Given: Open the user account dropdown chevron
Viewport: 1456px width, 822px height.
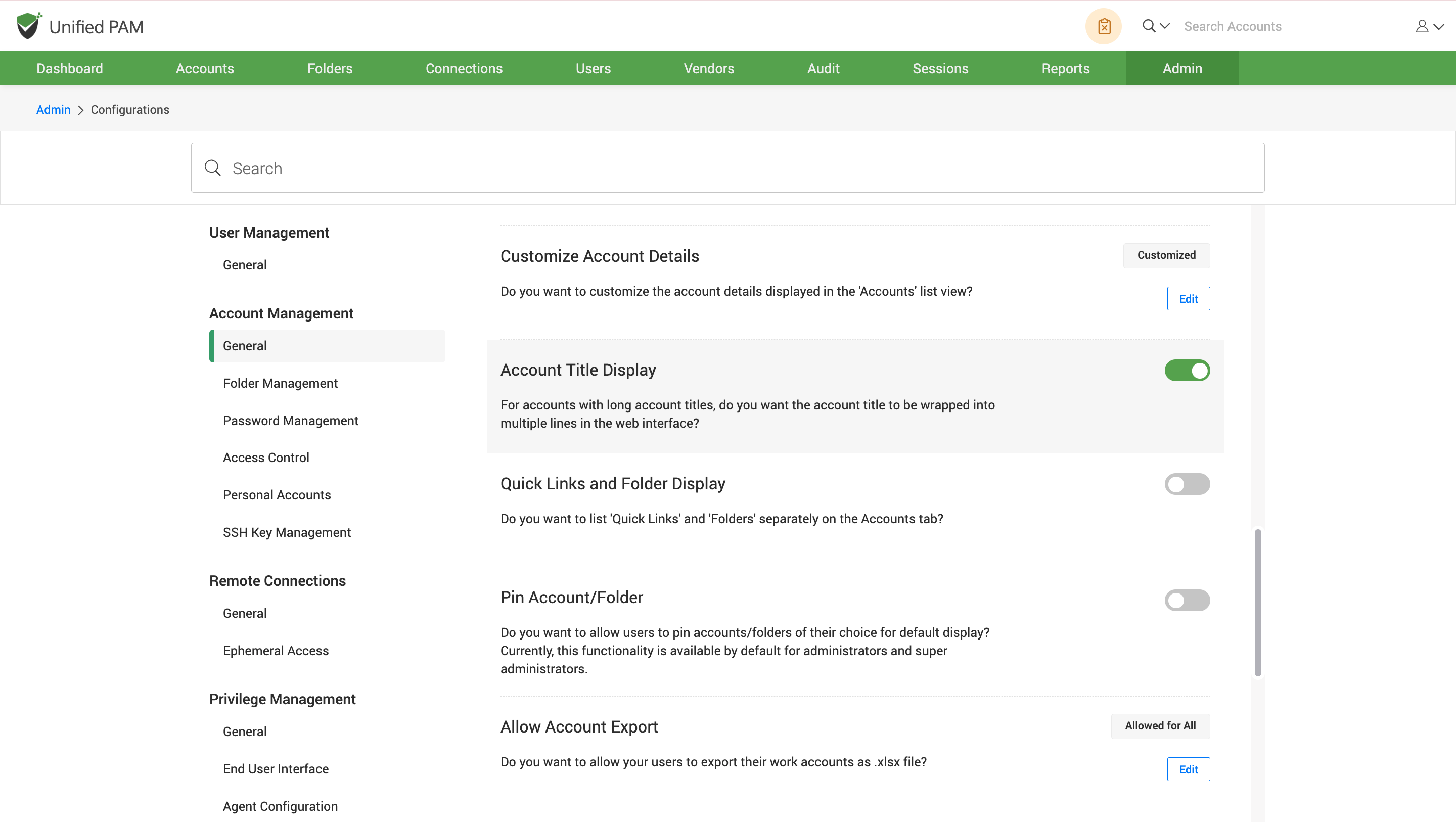Looking at the screenshot, I should (x=1439, y=27).
